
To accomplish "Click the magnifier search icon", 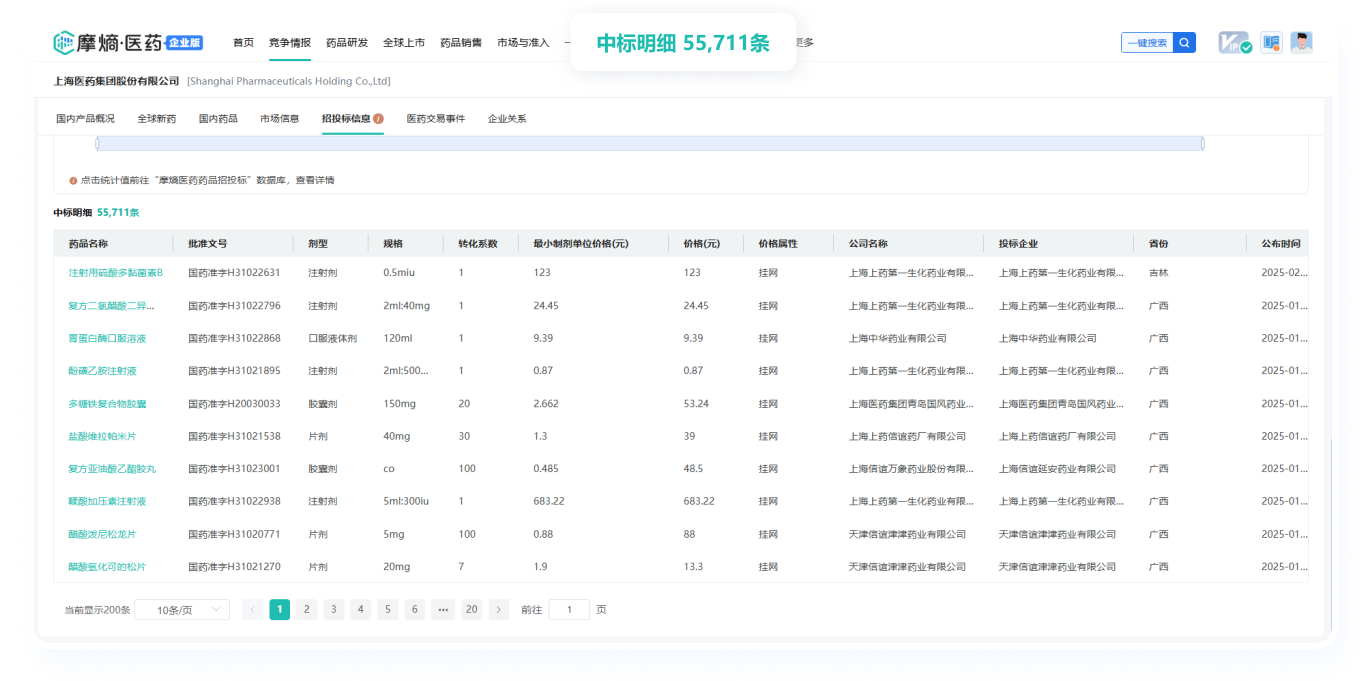I will pos(1184,43).
